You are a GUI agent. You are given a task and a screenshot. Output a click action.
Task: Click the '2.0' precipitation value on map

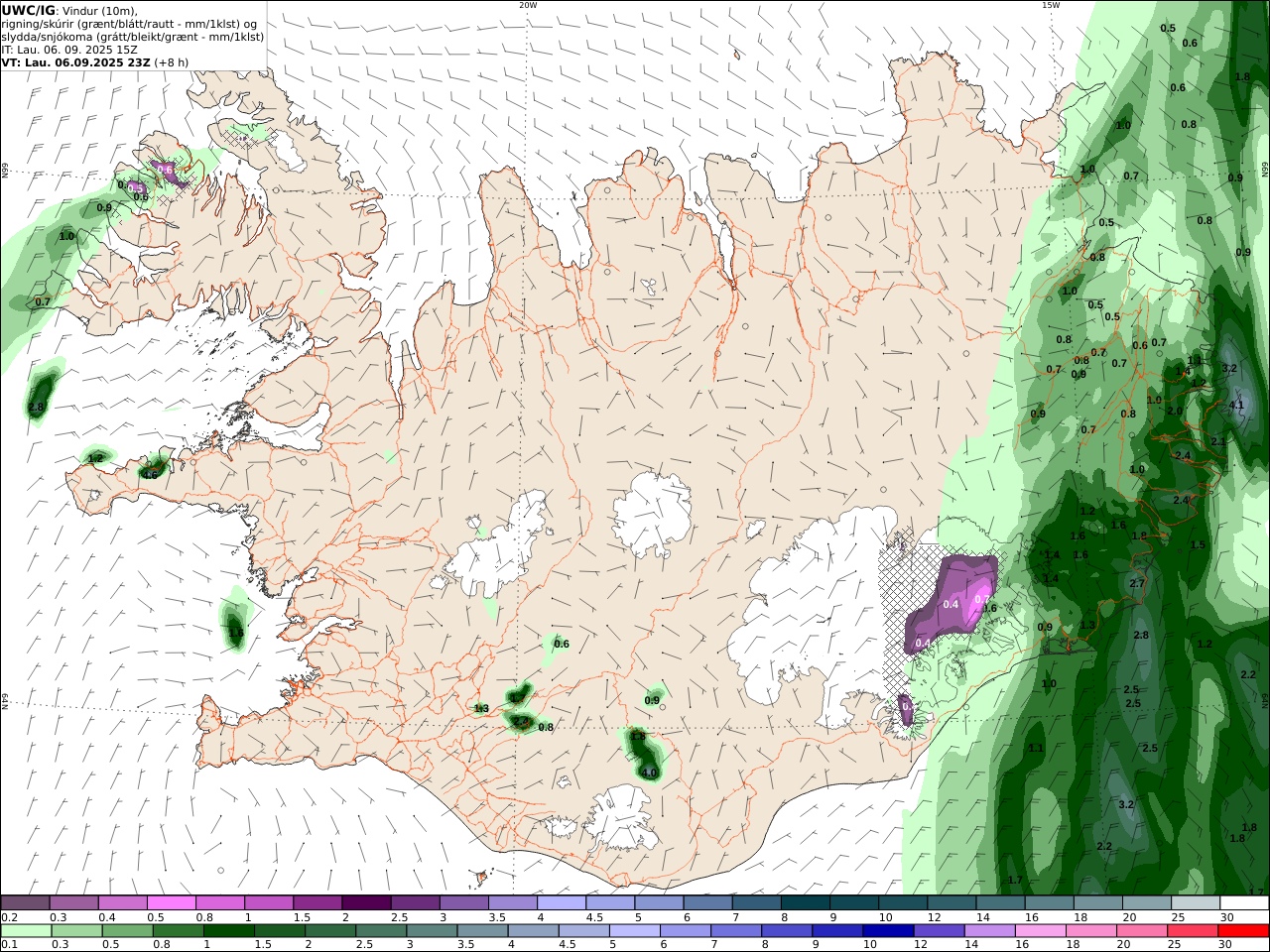(x=1175, y=411)
